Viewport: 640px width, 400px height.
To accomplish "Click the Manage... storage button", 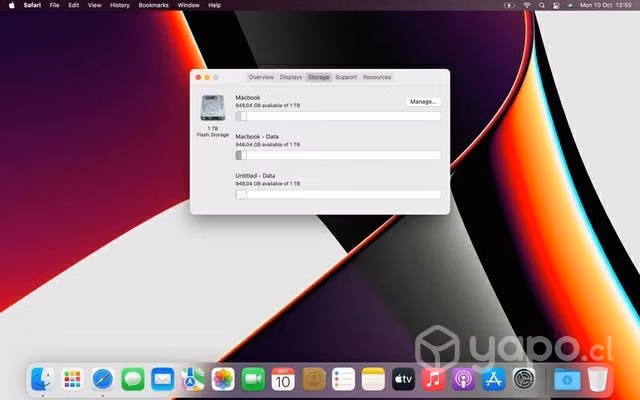I will point(423,101).
